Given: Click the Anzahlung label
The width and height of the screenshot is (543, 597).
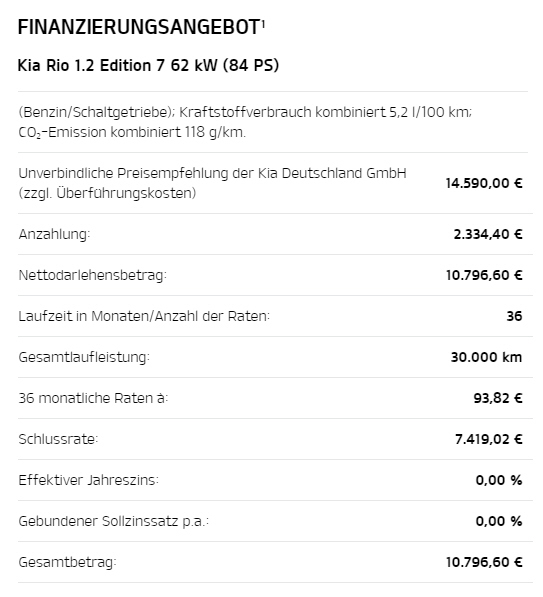Looking at the screenshot, I should 54,234.
